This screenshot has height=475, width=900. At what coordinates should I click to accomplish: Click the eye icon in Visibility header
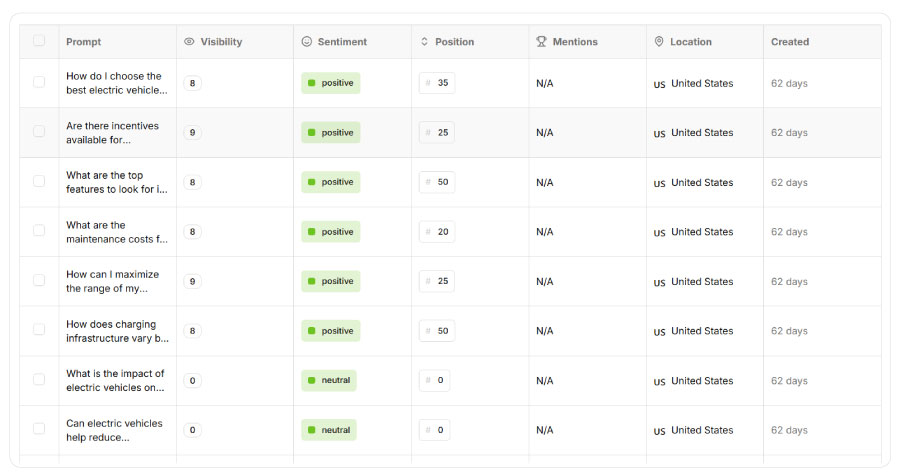[190, 42]
